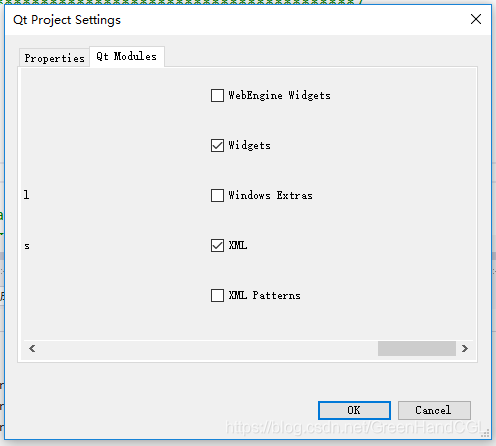
Task: Click the XML Patterns label text
Action: 264,295
